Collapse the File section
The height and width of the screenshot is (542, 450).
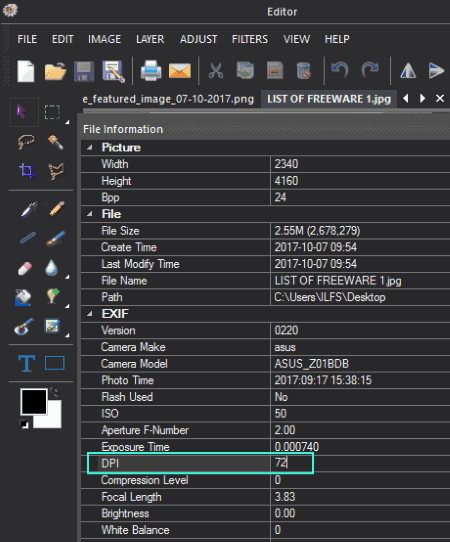(90, 214)
